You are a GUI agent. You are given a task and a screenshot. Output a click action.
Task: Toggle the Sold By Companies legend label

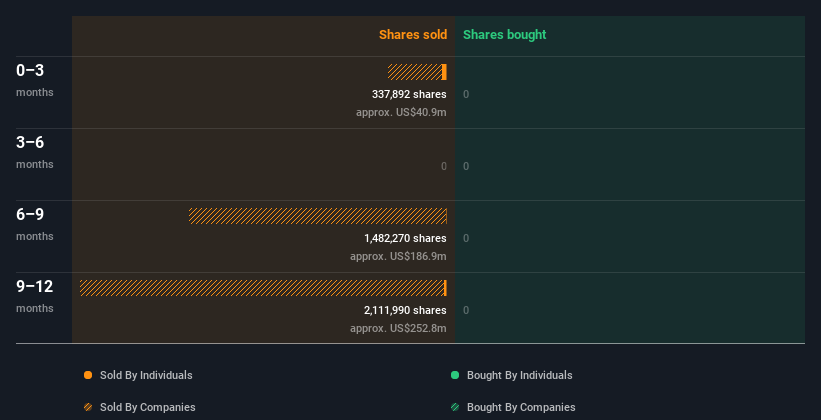tap(148, 407)
